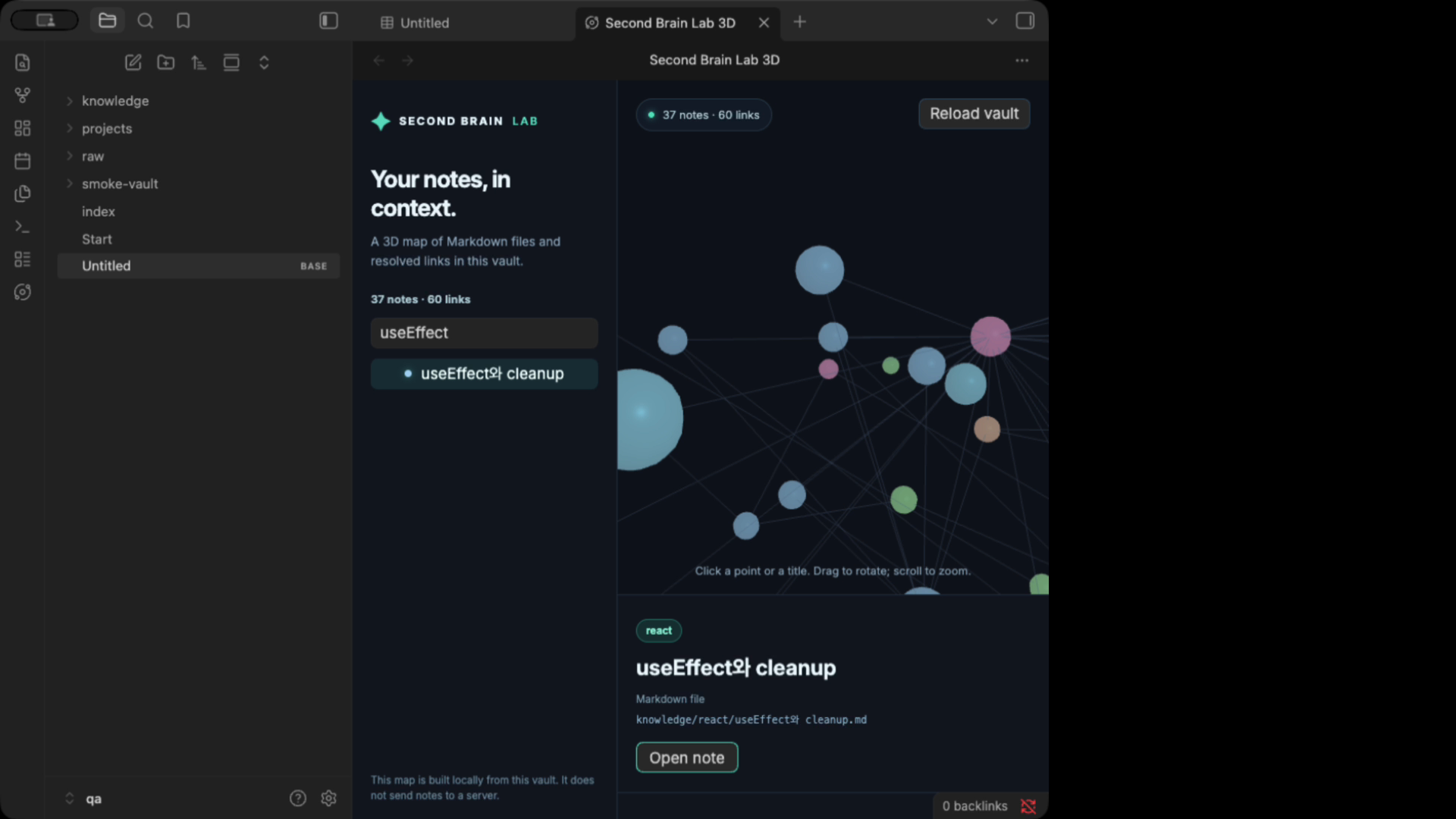Add a new tab with plus
Screen dimensions: 1456x819
point(799,22)
